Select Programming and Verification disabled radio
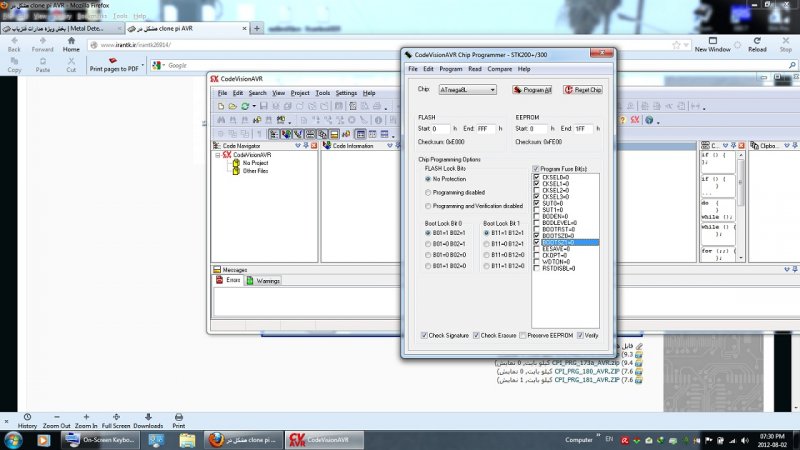The height and width of the screenshot is (450, 800). click(428, 206)
